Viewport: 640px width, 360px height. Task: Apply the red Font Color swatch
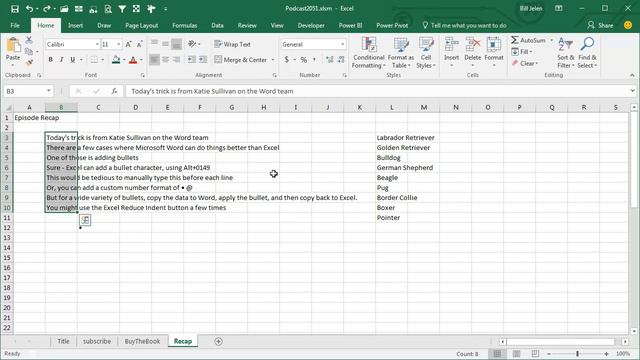pos(133,60)
